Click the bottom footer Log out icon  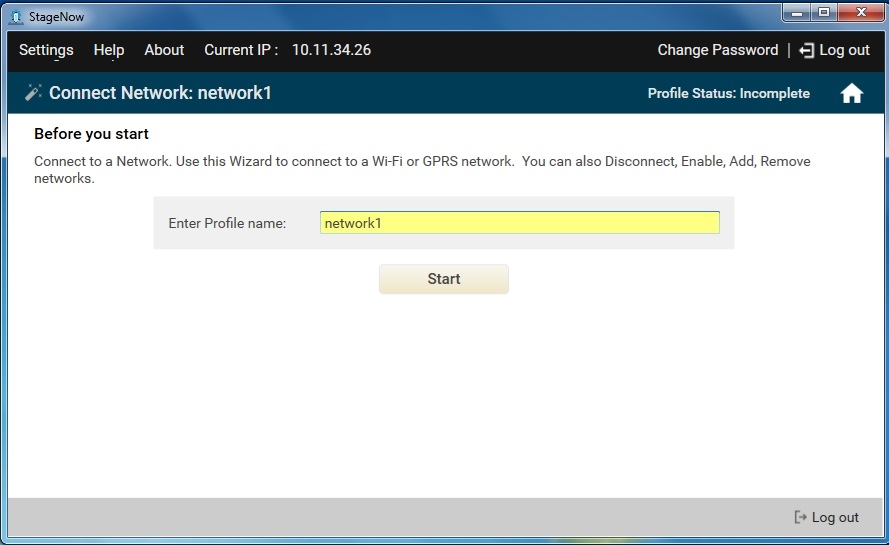[x=800, y=517]
